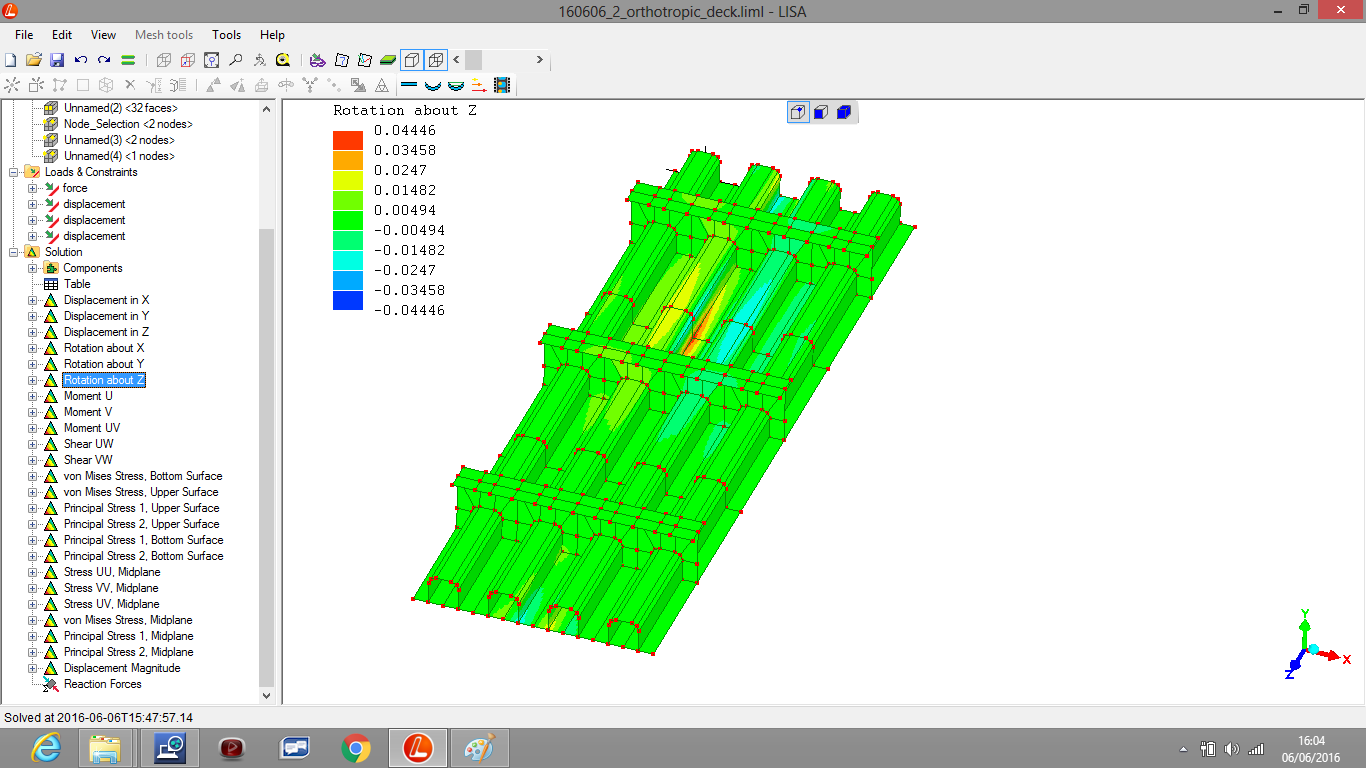Image resolution: width=1366 pixels, height=768 pixels.
Task: Click the magnifier zoom icon
Action: (x=235, y=60)
